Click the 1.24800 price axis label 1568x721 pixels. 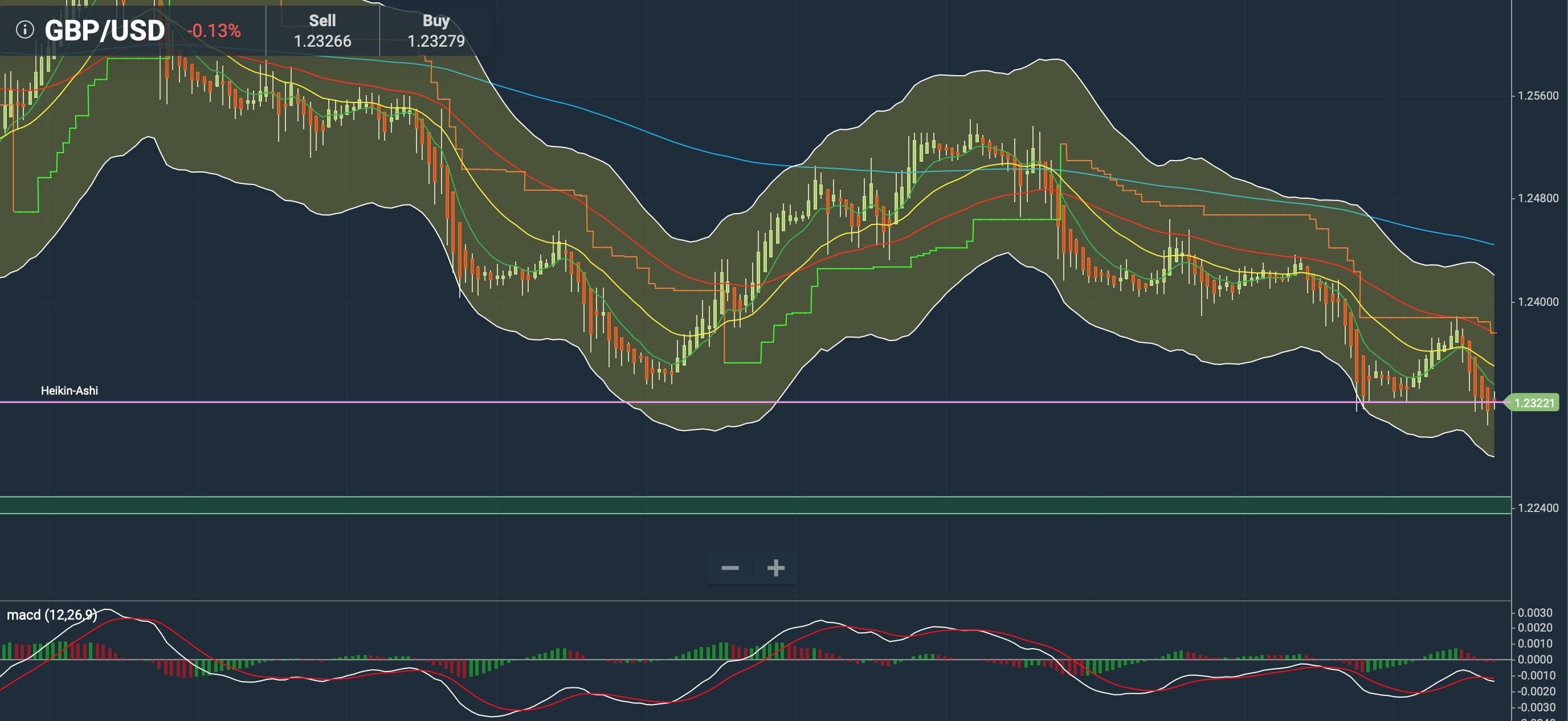pyautogui.click(x=1538, y=198)
